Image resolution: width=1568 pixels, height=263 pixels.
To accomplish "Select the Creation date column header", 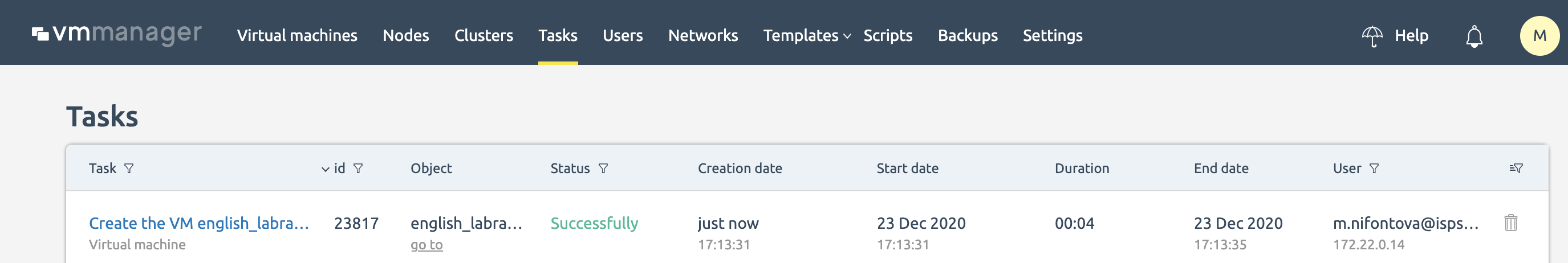I will click(740, 169).
